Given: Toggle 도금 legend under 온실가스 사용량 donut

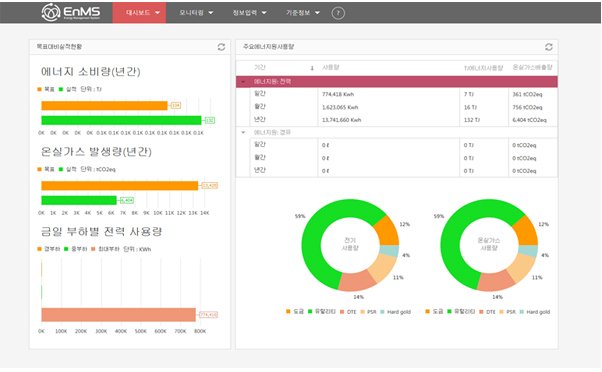Looking at the screenshot, I should coord(434,312).
